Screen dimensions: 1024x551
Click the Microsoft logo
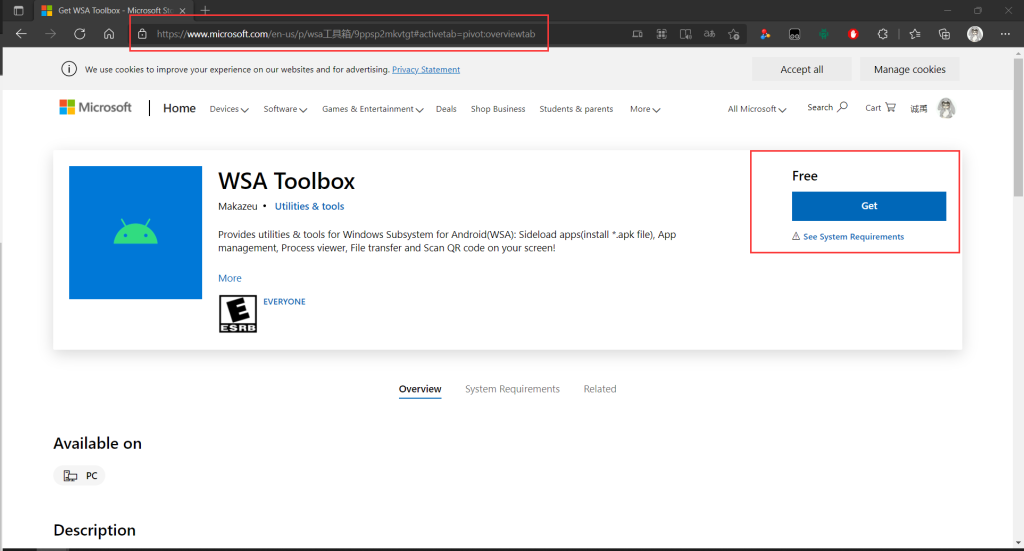[x=96, y=108]
